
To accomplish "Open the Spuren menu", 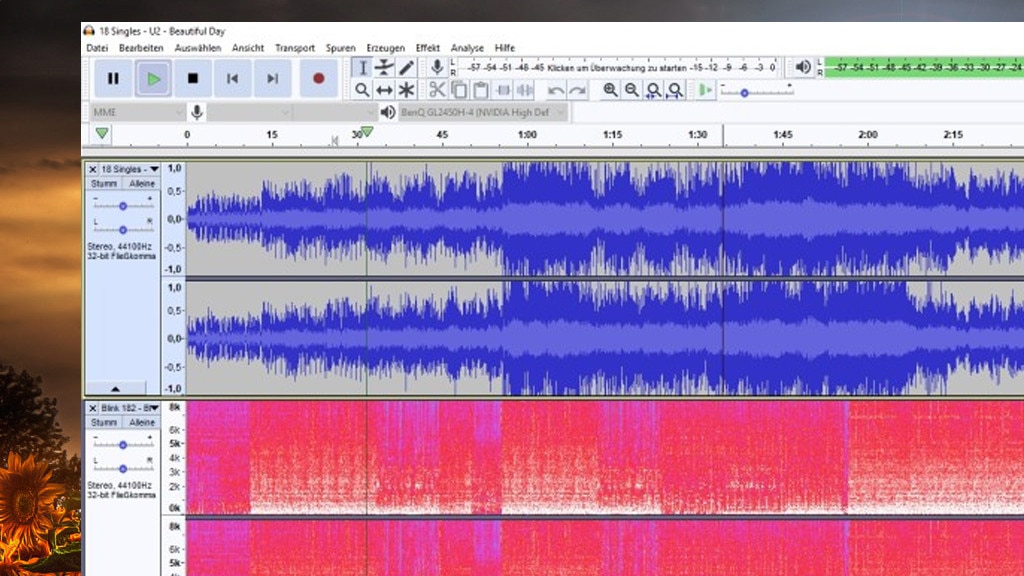I will [x=341, y=48].
